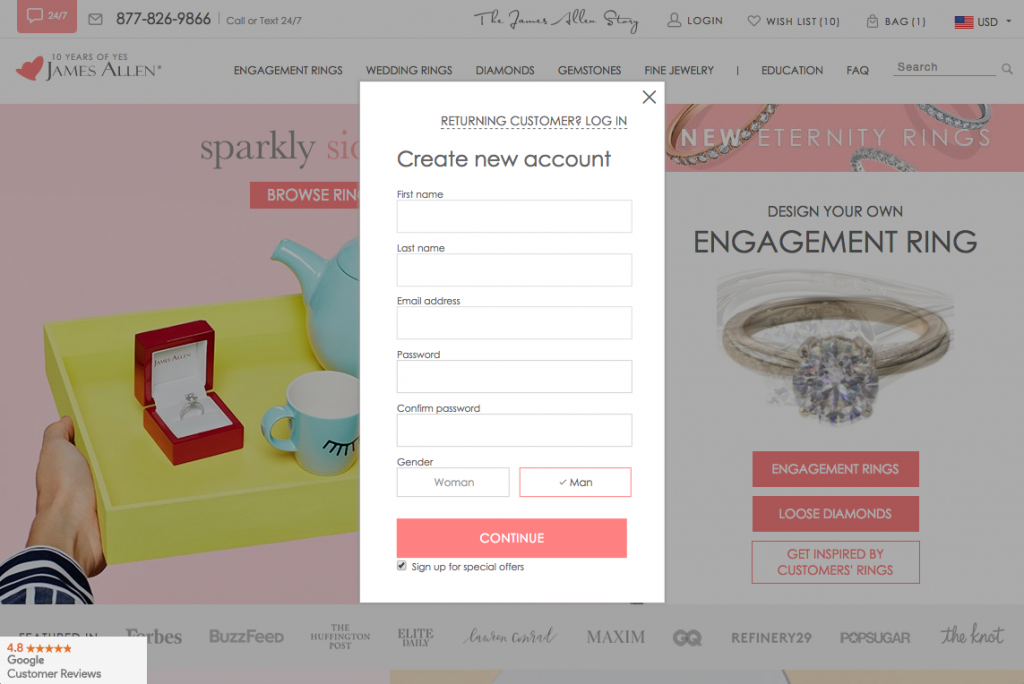This screenshot has width=1024, height=684.
Task: Close the Create new account dialog
Action: tap(649, 97)
